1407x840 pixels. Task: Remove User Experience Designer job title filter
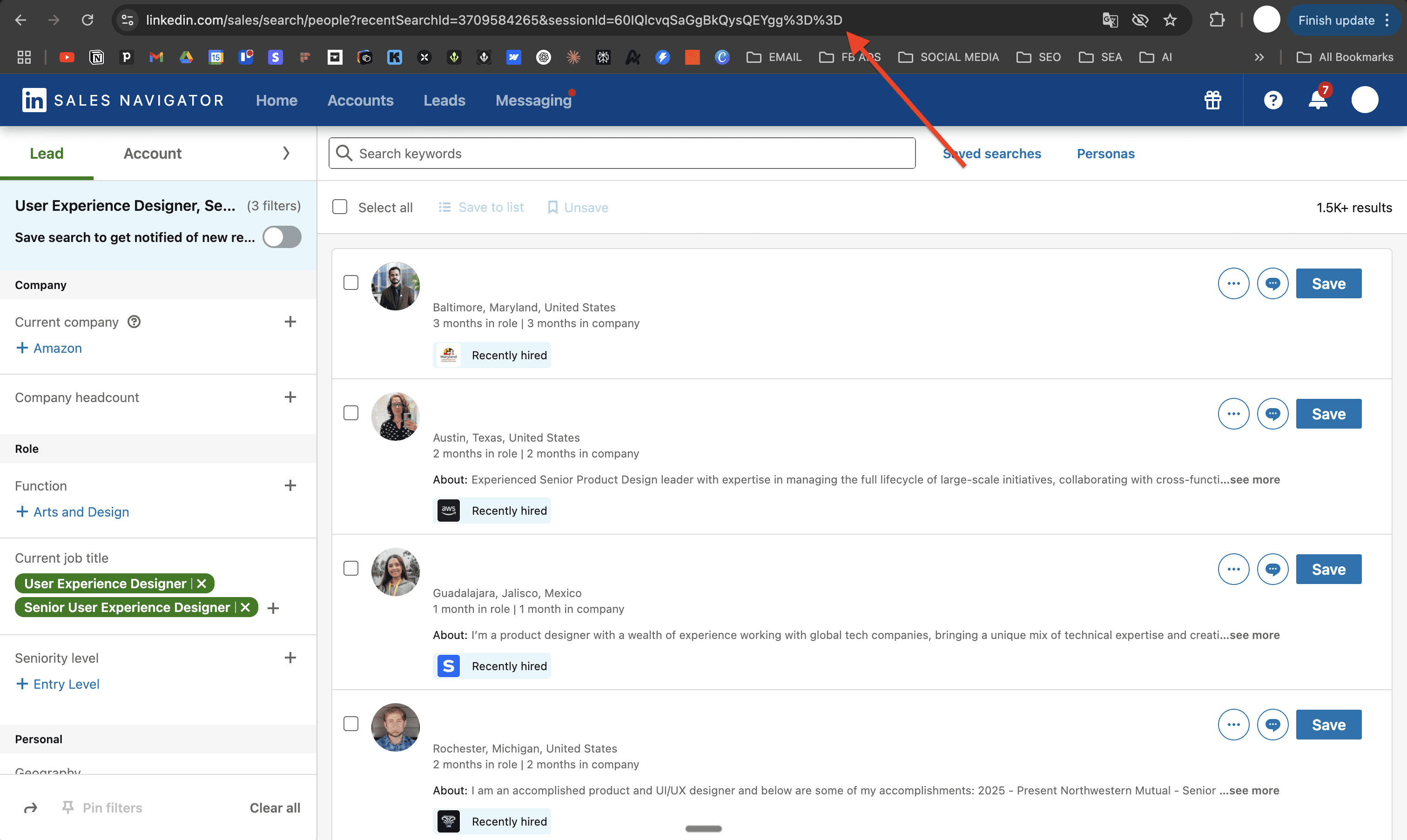point(202,584)
